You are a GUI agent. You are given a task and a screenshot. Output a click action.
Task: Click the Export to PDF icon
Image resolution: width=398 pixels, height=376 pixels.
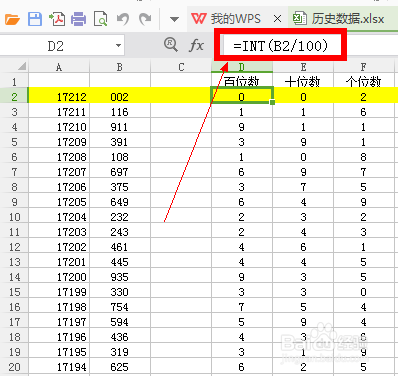pyautogui.click(x=57, y=19)
